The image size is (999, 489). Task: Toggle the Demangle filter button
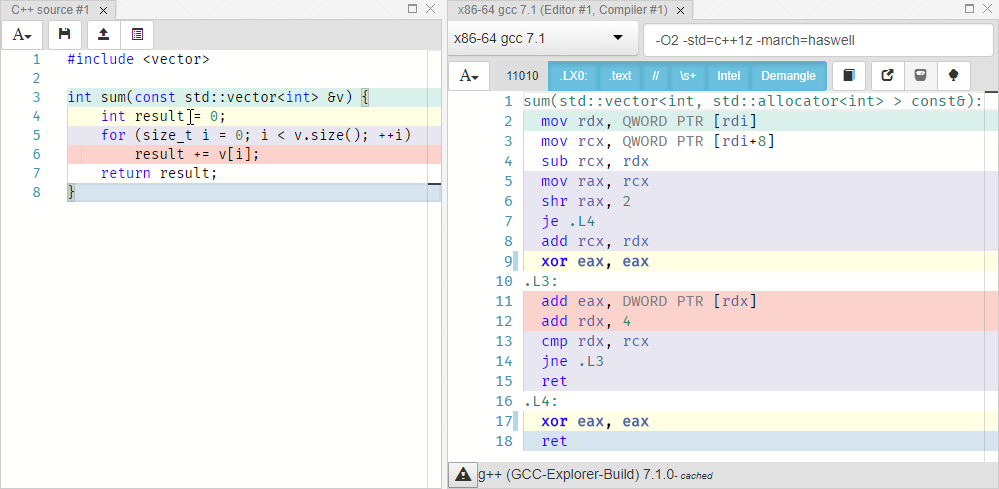click(788, 76)
